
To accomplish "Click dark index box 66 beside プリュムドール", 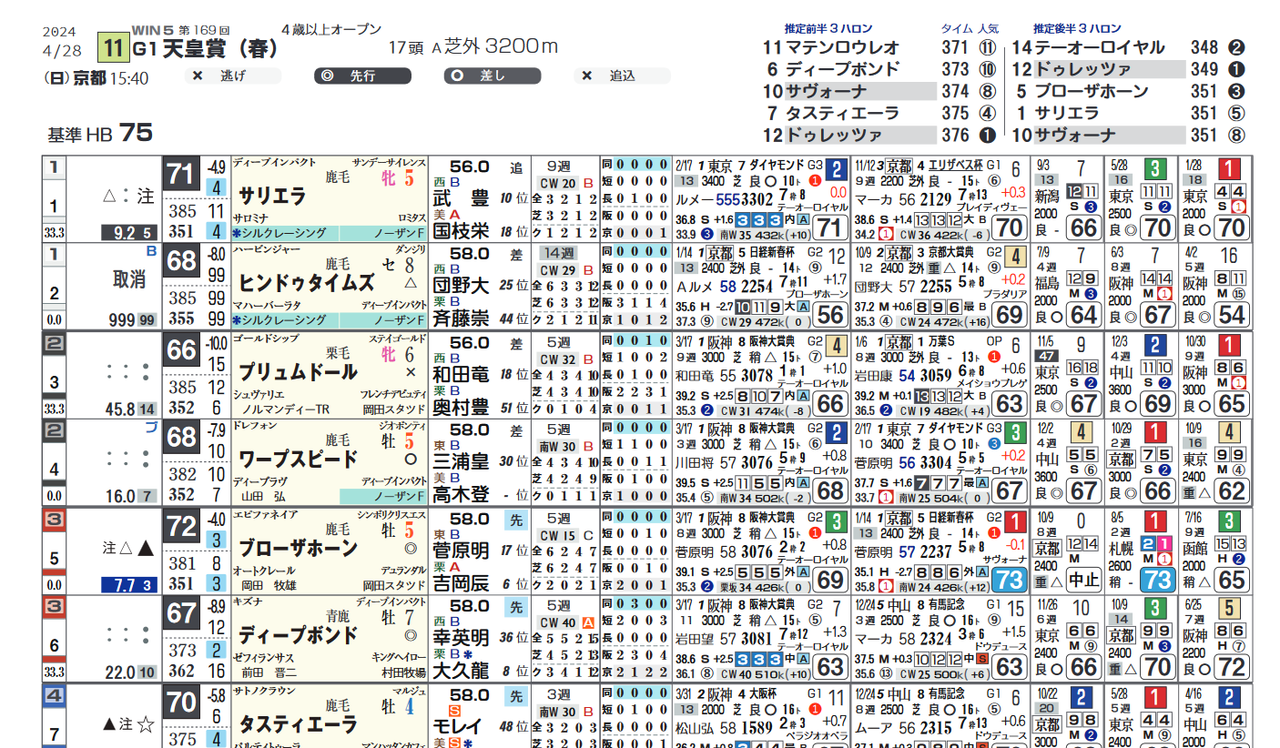I will coord(181,351).
